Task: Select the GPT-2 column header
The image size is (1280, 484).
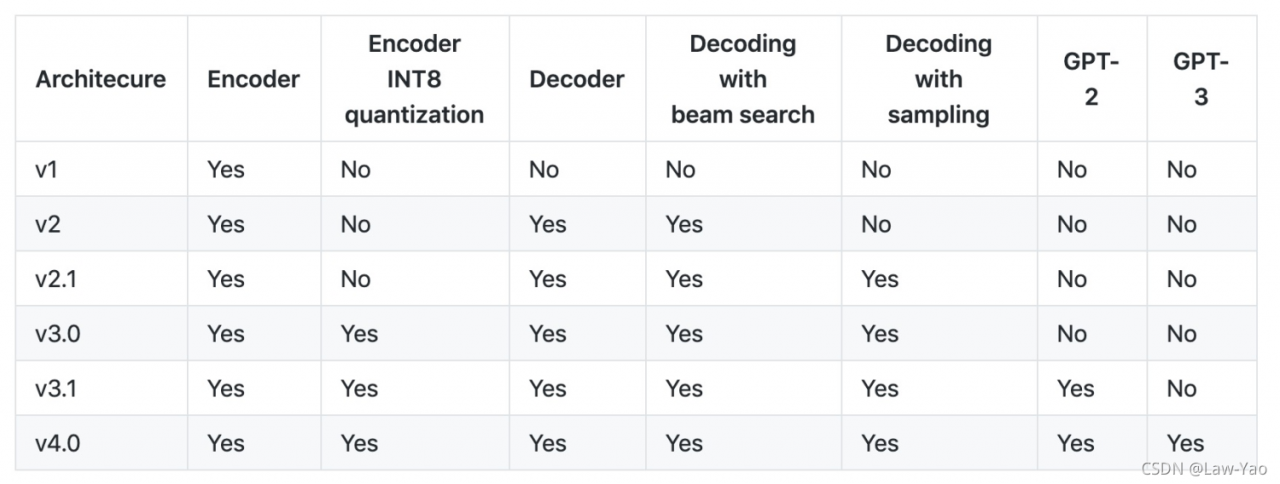Action: point(1091,79)
